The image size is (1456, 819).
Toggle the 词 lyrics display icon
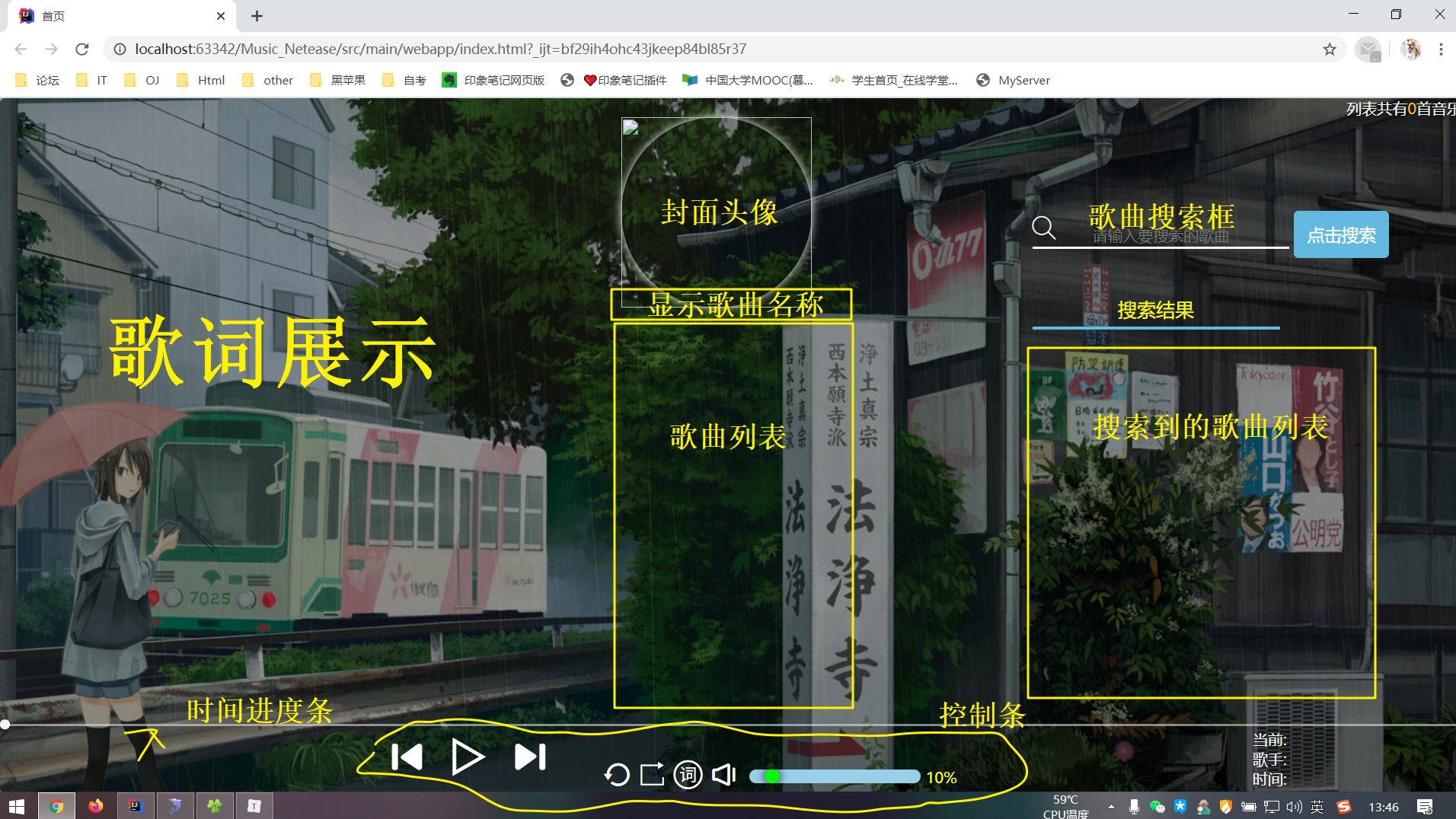pyautogui.click(x=688, y=775)
